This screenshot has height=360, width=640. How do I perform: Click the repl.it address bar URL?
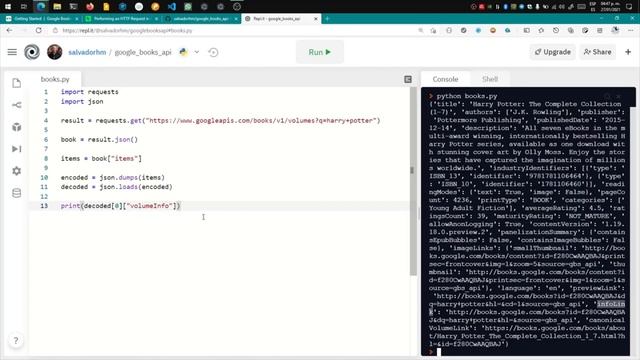tap(127, 31)
